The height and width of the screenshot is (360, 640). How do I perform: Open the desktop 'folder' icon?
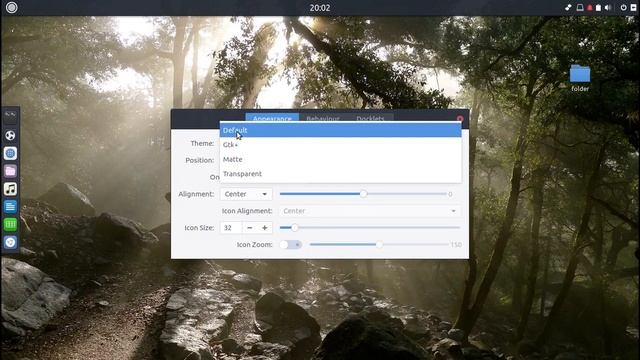pos(580,78)
